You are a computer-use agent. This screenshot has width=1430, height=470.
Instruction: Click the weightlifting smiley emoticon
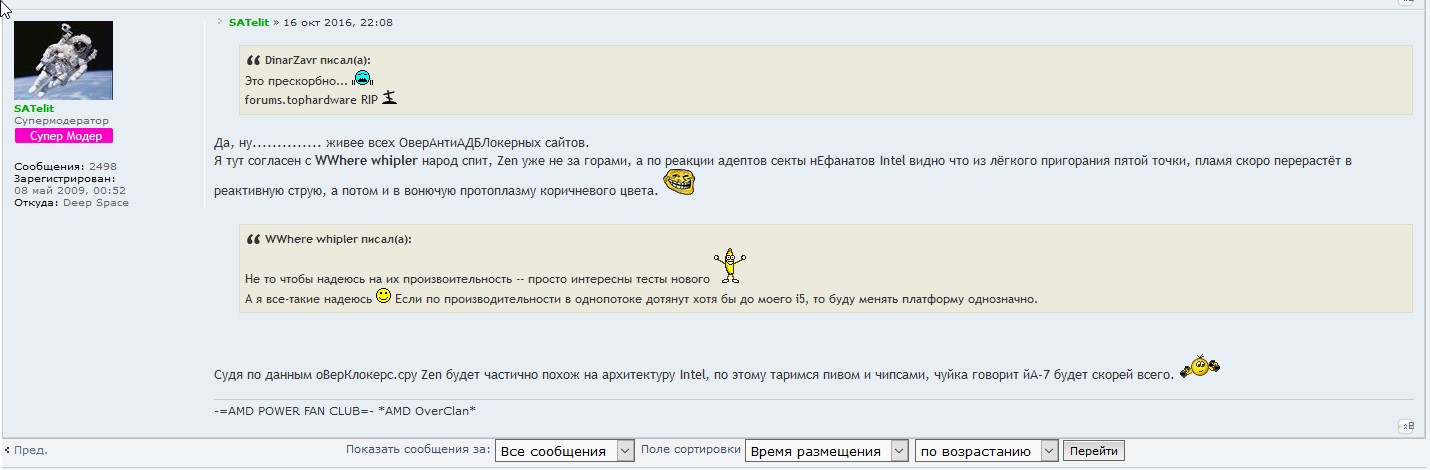[1200, 367]
